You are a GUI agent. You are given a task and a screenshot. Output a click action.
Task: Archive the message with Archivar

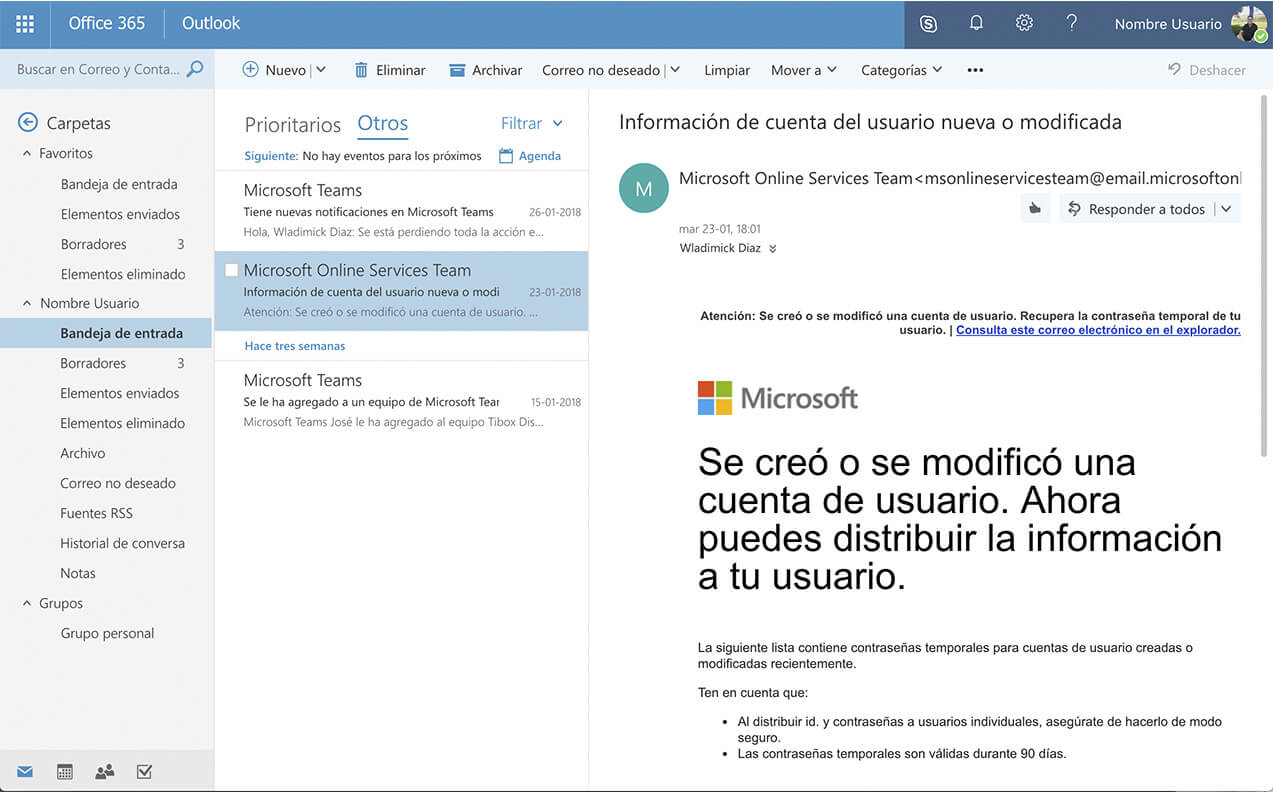[x=486, y=70]
